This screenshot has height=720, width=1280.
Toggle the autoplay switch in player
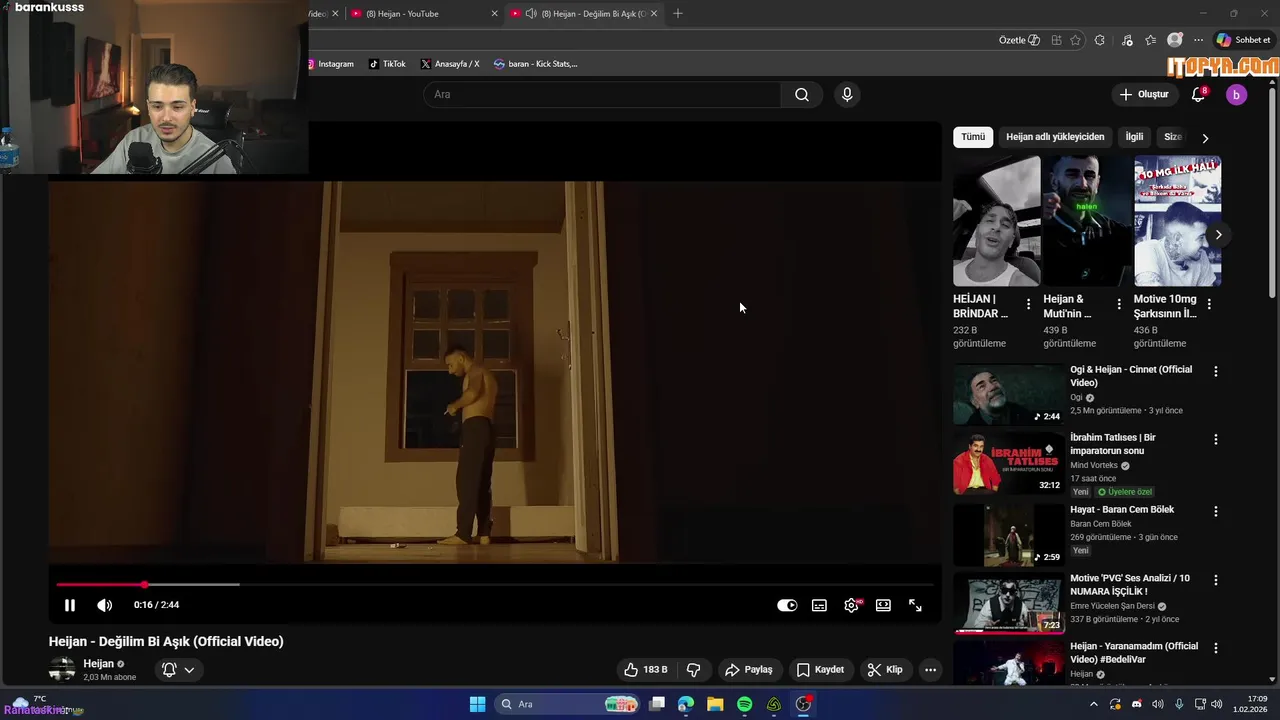pos(787,605)
